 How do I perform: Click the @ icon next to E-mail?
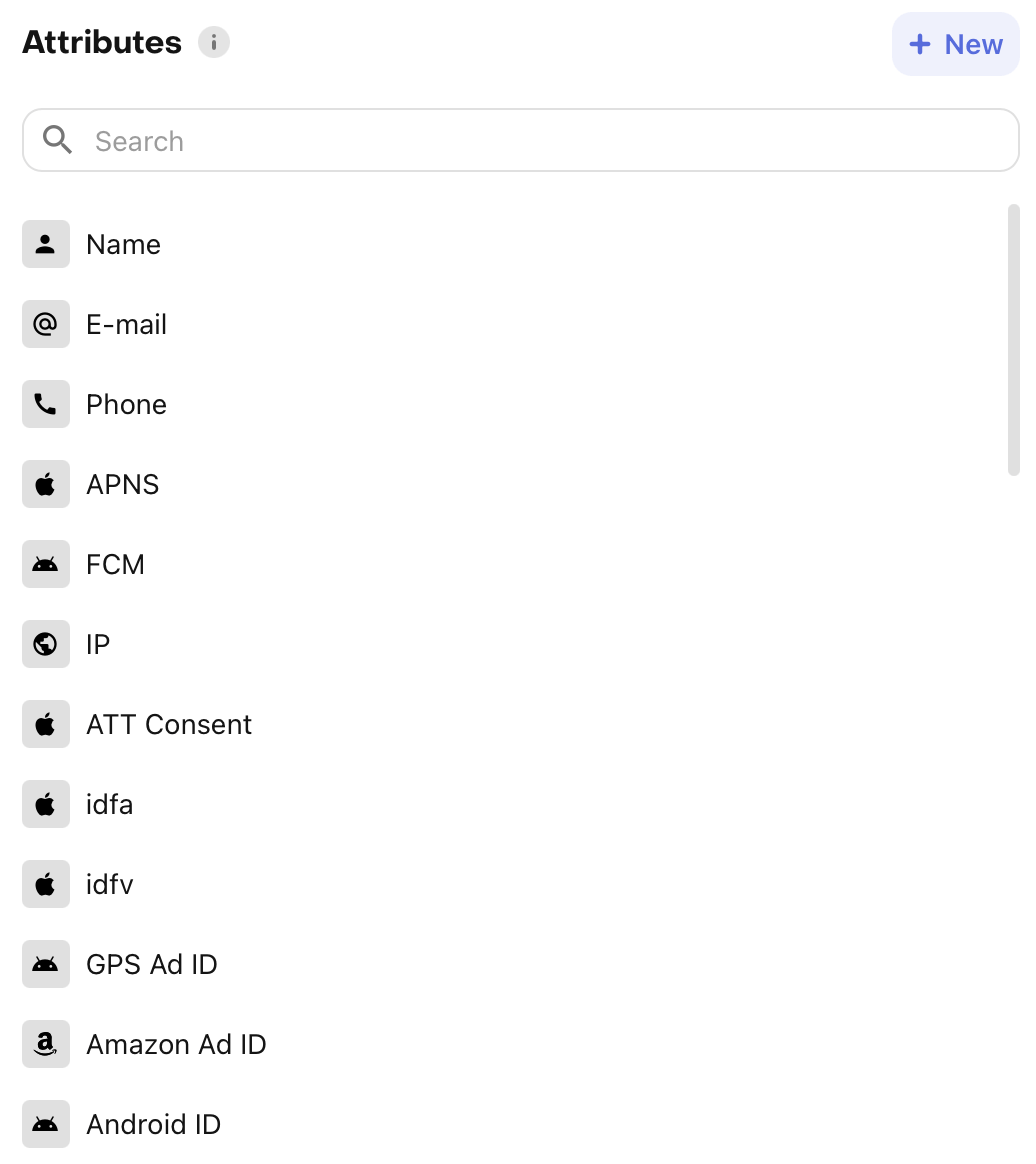(45, 324)
